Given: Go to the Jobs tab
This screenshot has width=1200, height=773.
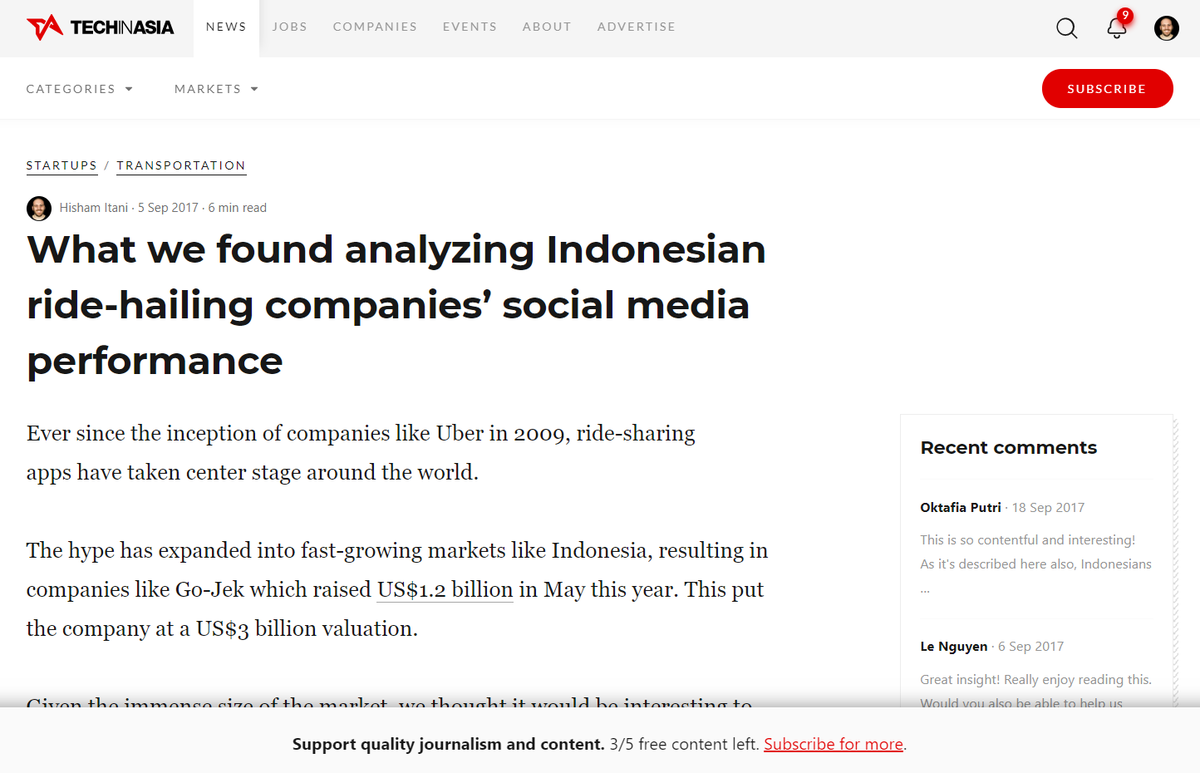Looking at the screenshot, I should 290,27.
